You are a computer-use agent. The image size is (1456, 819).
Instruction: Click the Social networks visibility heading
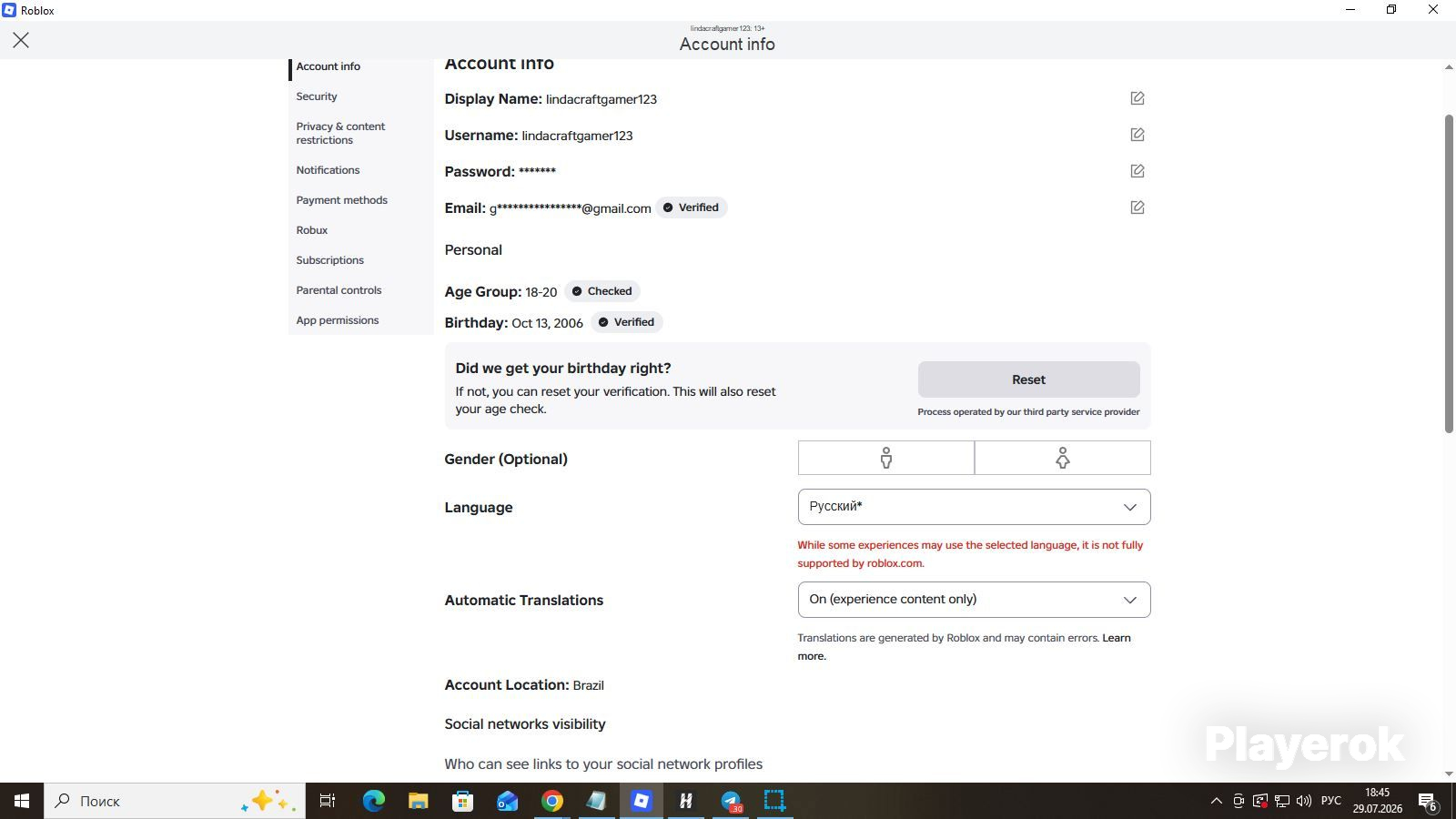point(525,724)
